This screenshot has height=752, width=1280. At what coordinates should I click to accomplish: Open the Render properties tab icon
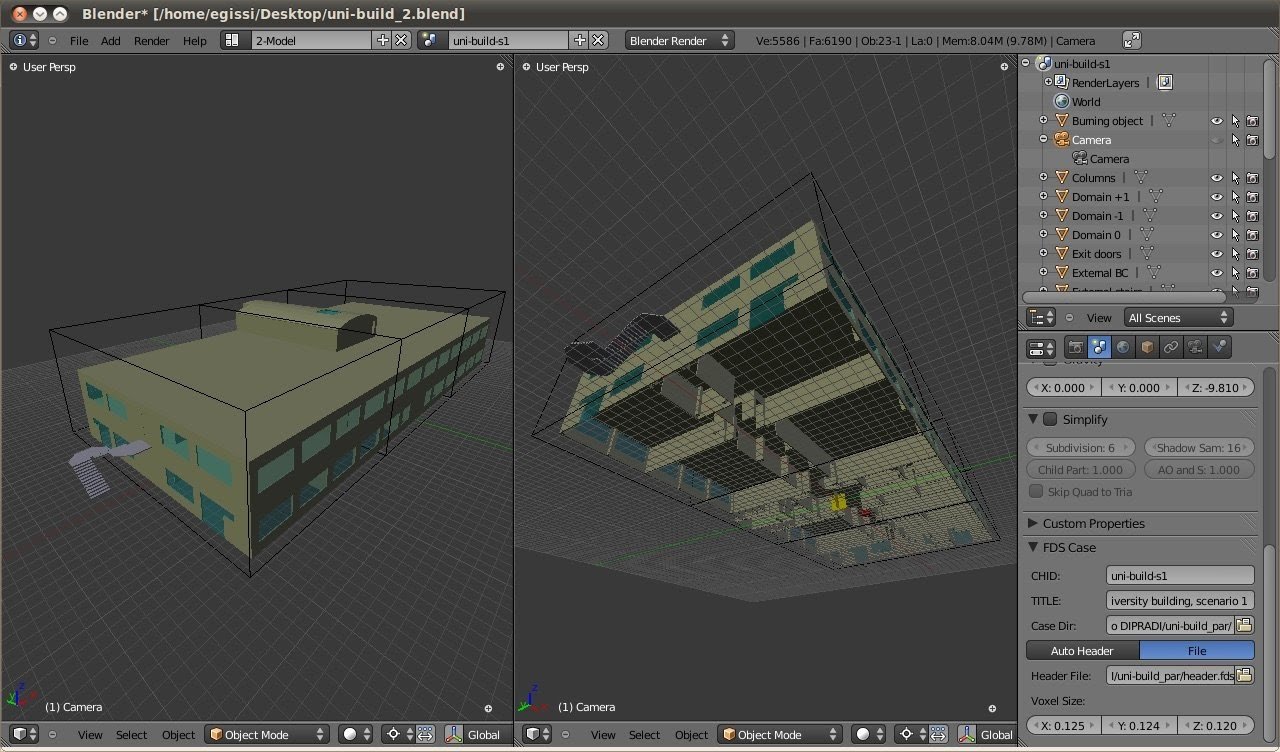(1076, 347)
